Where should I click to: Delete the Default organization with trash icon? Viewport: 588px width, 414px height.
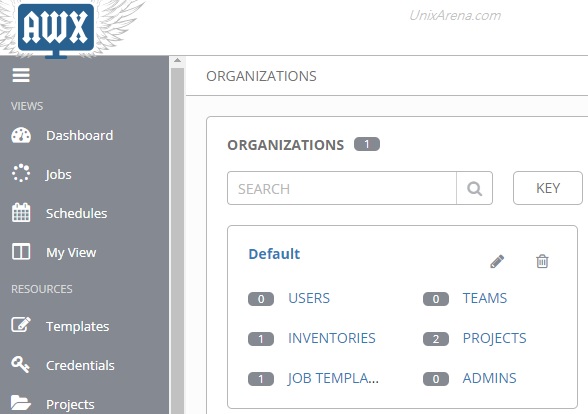(x=542, y=261)
